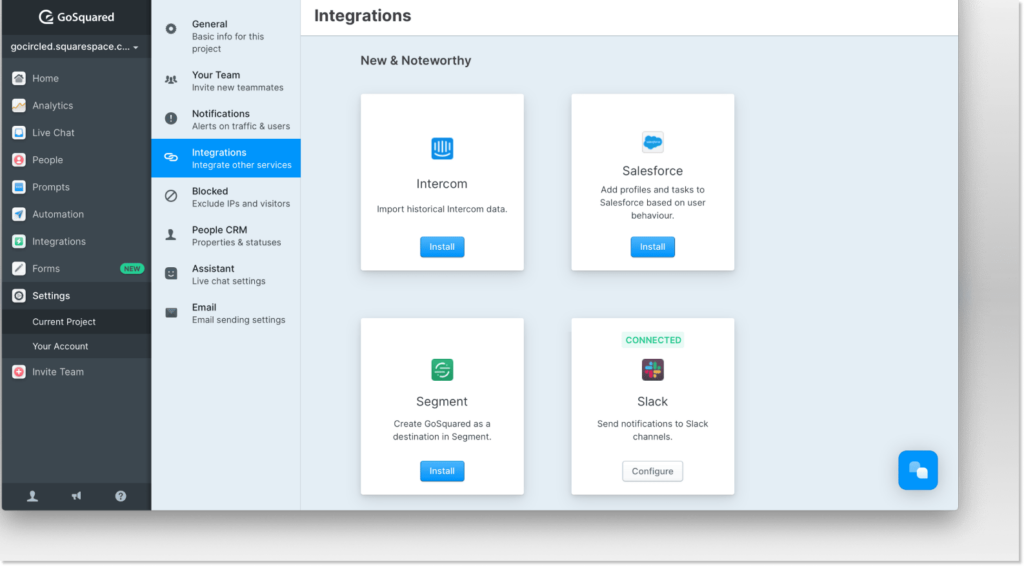
Task: Click the Blocked prohibition icon
Action: point(171,196)
